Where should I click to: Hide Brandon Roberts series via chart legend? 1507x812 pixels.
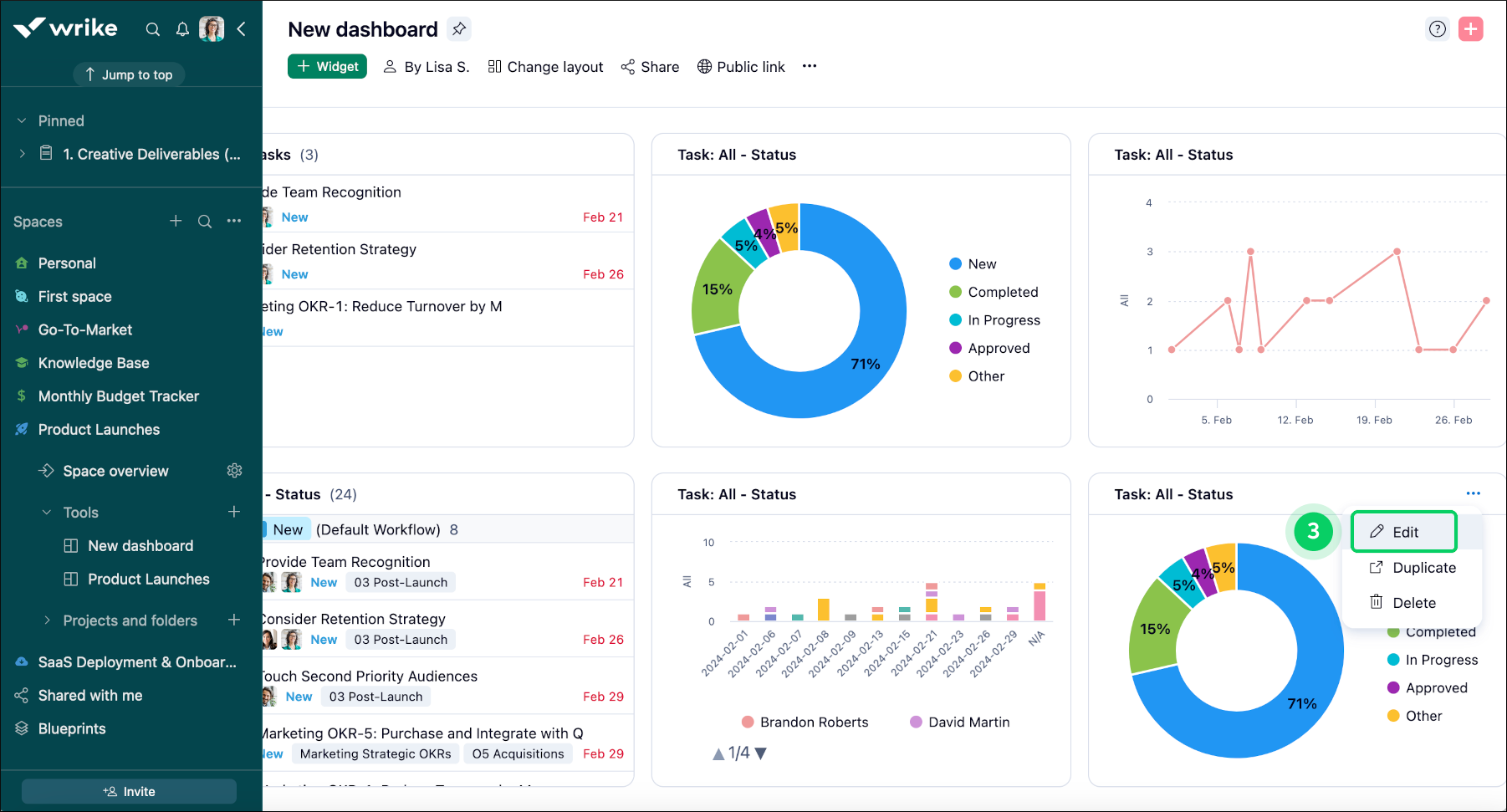804,721
